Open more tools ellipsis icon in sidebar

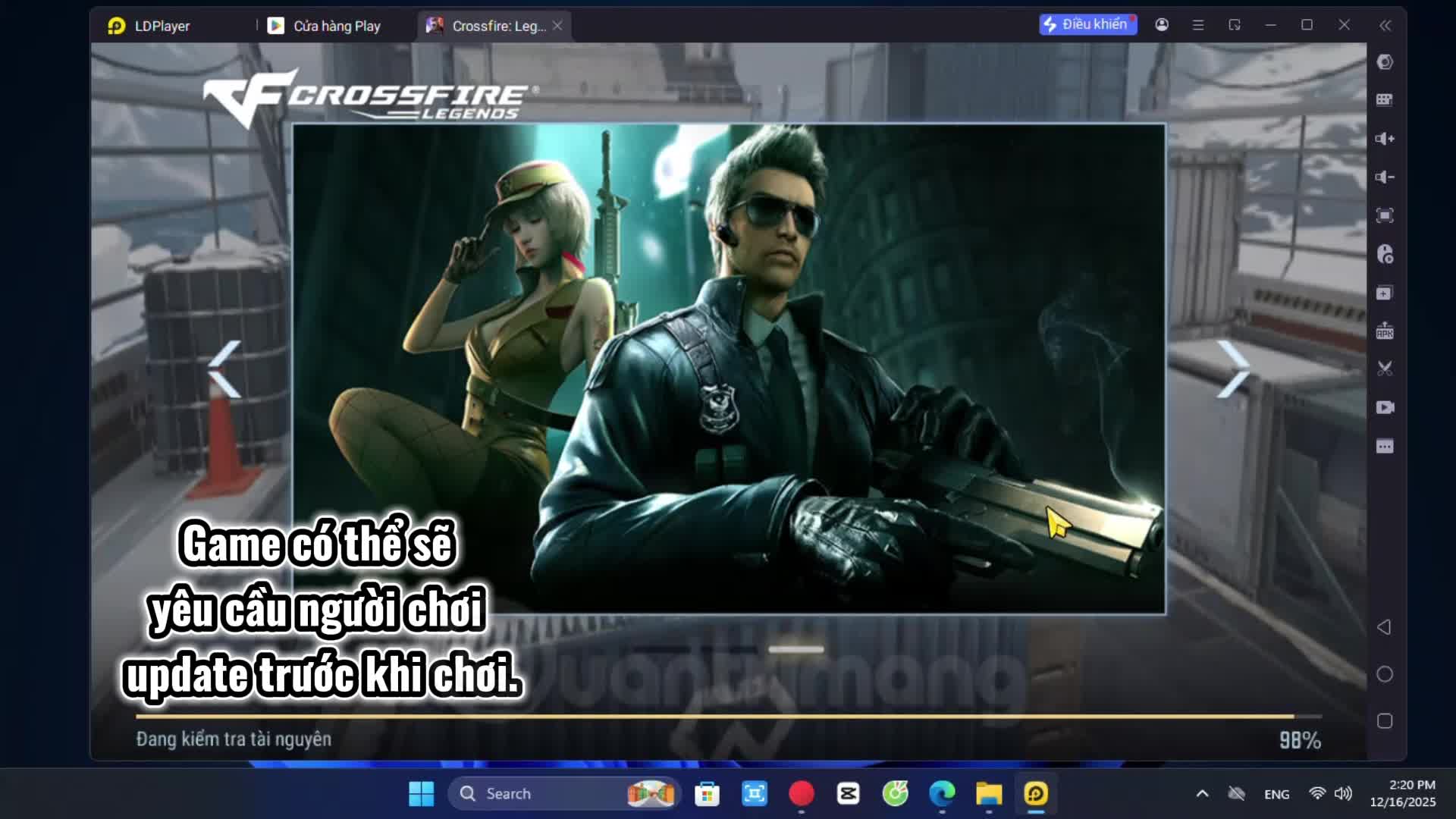[1385, 446]
